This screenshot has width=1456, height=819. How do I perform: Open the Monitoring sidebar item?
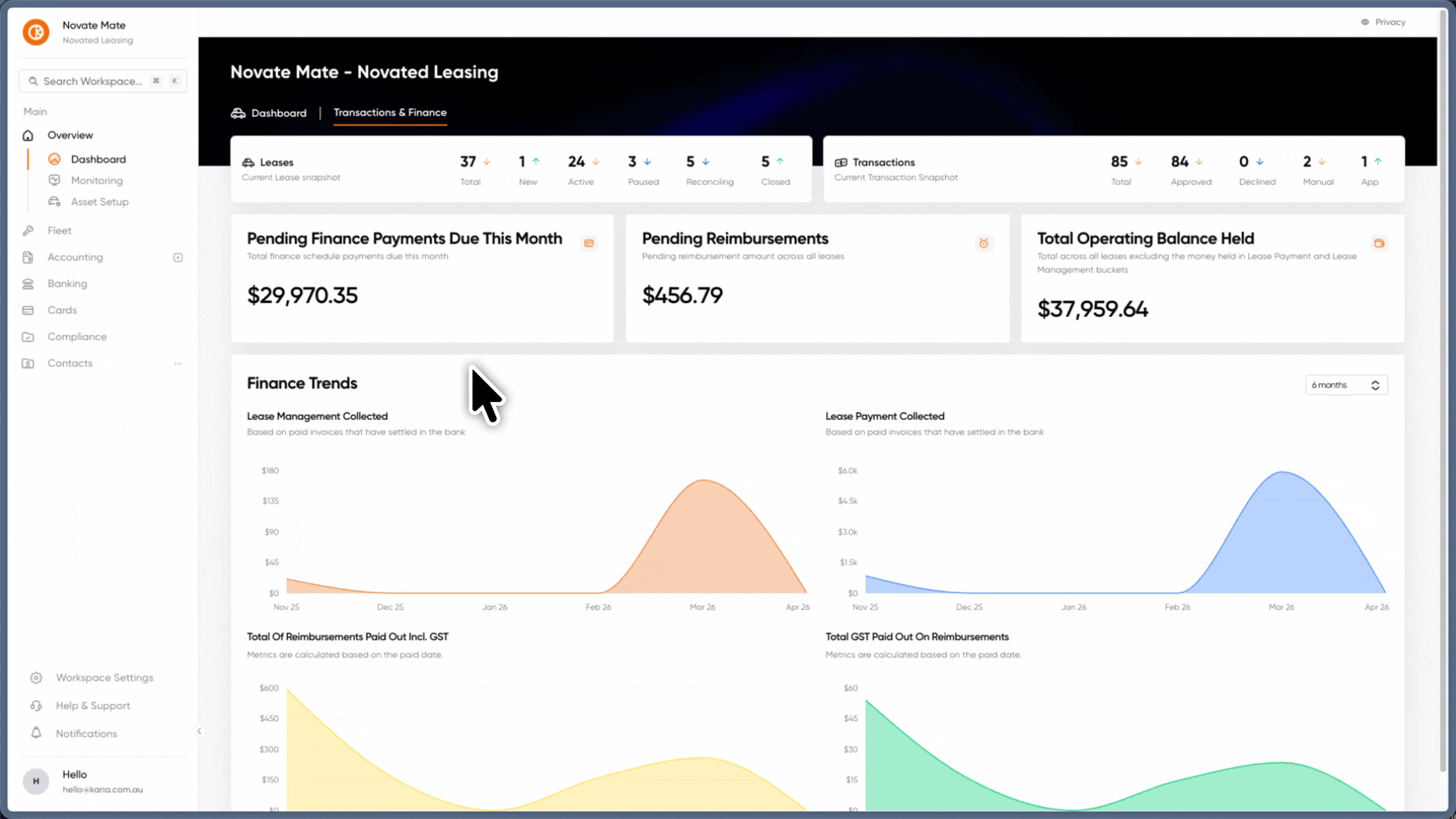point(96,180)
